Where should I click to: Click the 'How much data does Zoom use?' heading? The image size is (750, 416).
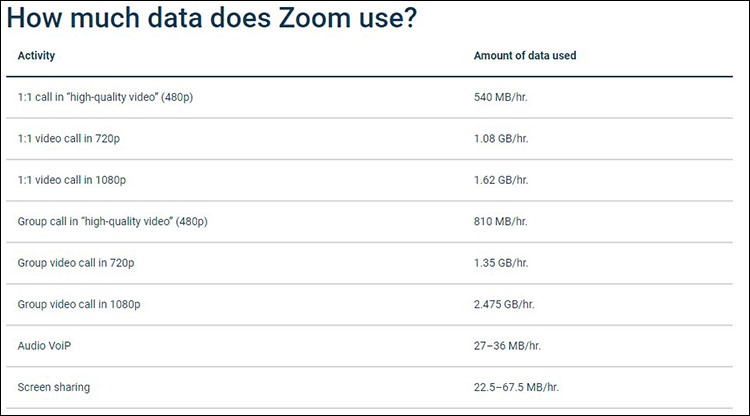(x=212, y=19)
